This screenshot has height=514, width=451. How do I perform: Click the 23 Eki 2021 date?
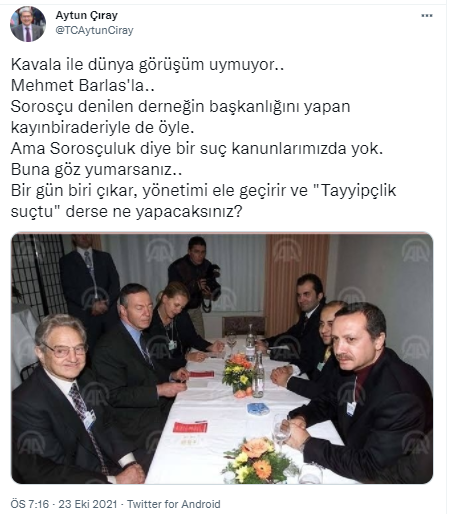tap(88, 504)
